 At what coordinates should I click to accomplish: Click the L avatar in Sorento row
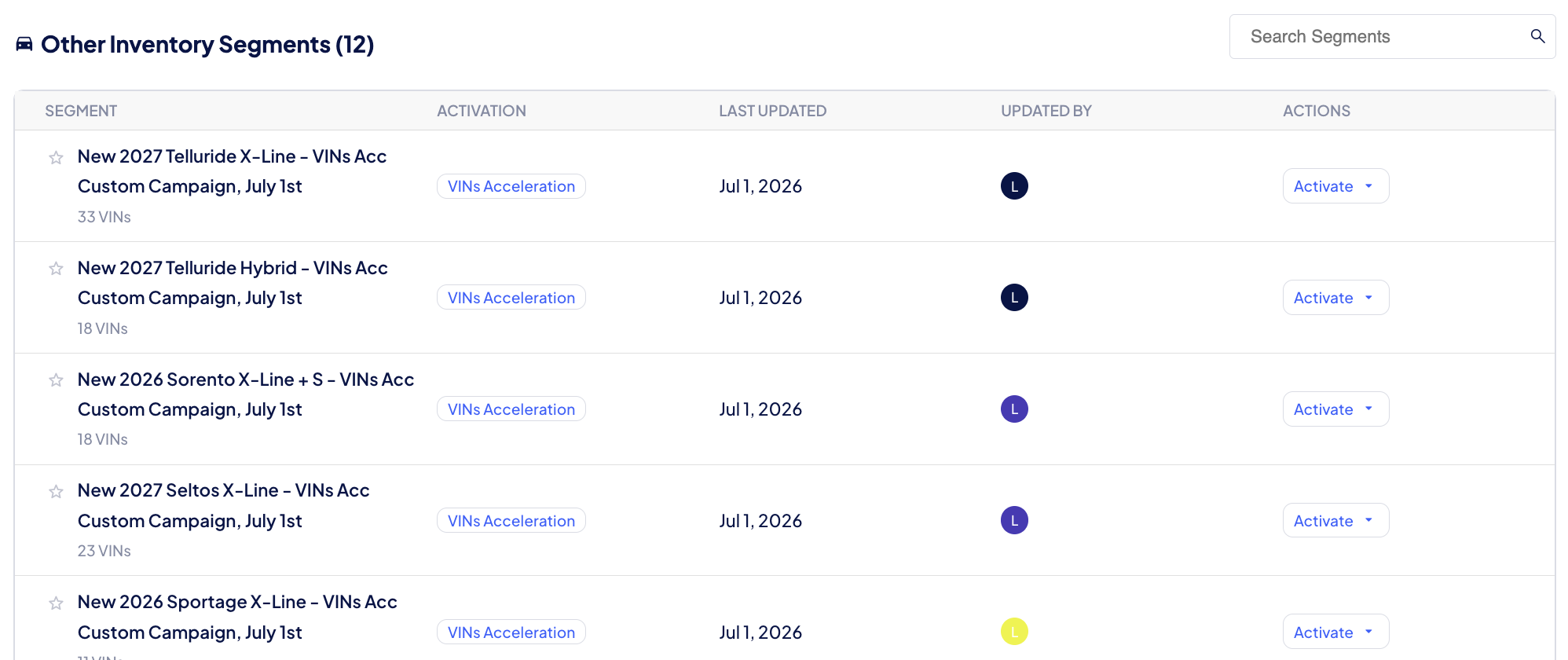tap(1014, 409)
